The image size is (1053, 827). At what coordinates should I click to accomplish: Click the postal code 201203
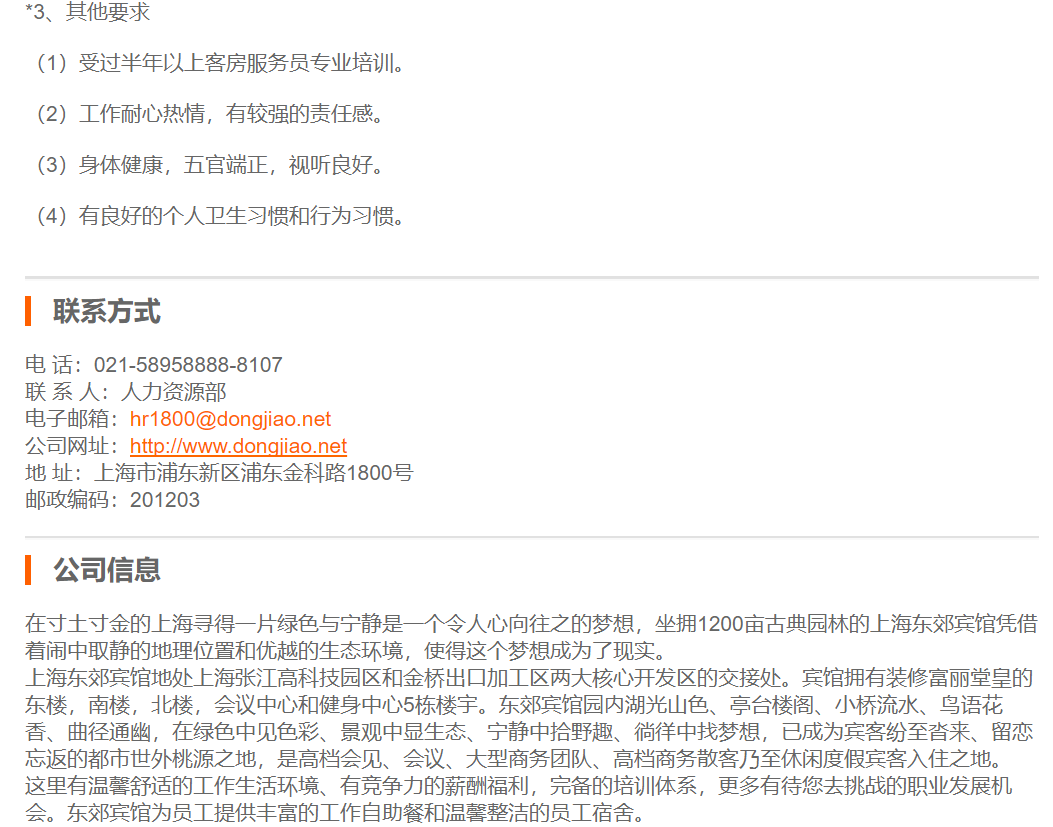pos(165,500)
